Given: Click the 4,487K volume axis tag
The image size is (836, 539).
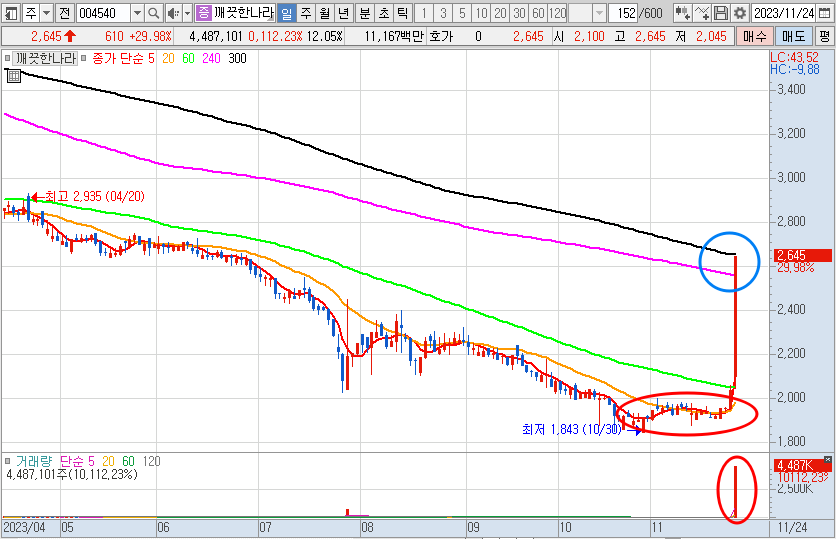Looking at the screenshot, I should tap(802, 465).
